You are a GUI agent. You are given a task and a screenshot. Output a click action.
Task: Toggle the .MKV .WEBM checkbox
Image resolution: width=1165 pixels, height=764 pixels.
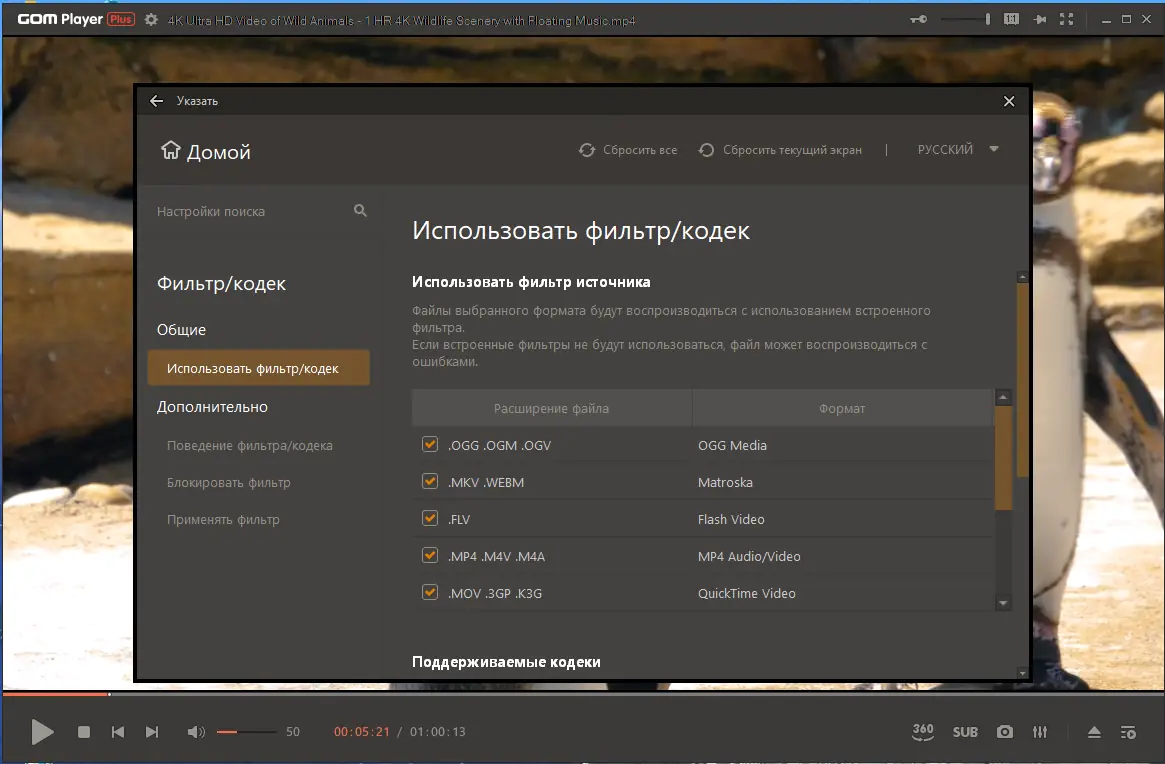(429, 482)
